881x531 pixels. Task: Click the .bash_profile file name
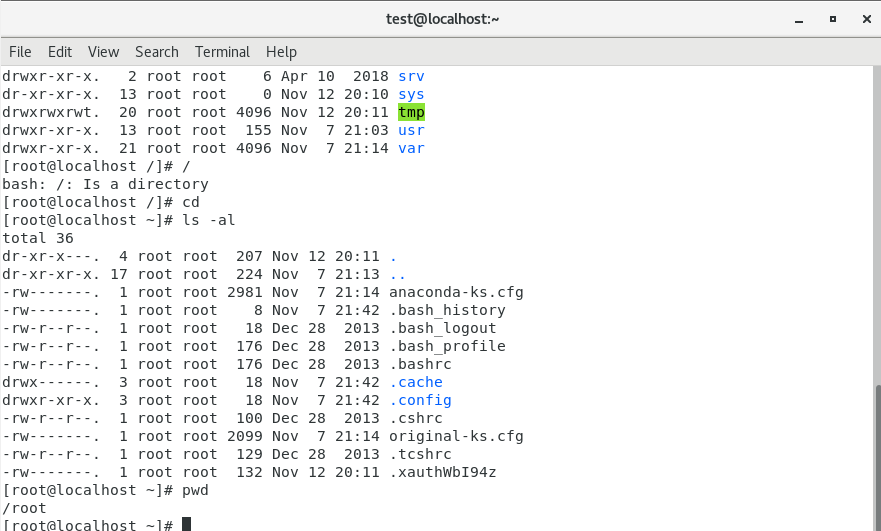pos(447,346)
